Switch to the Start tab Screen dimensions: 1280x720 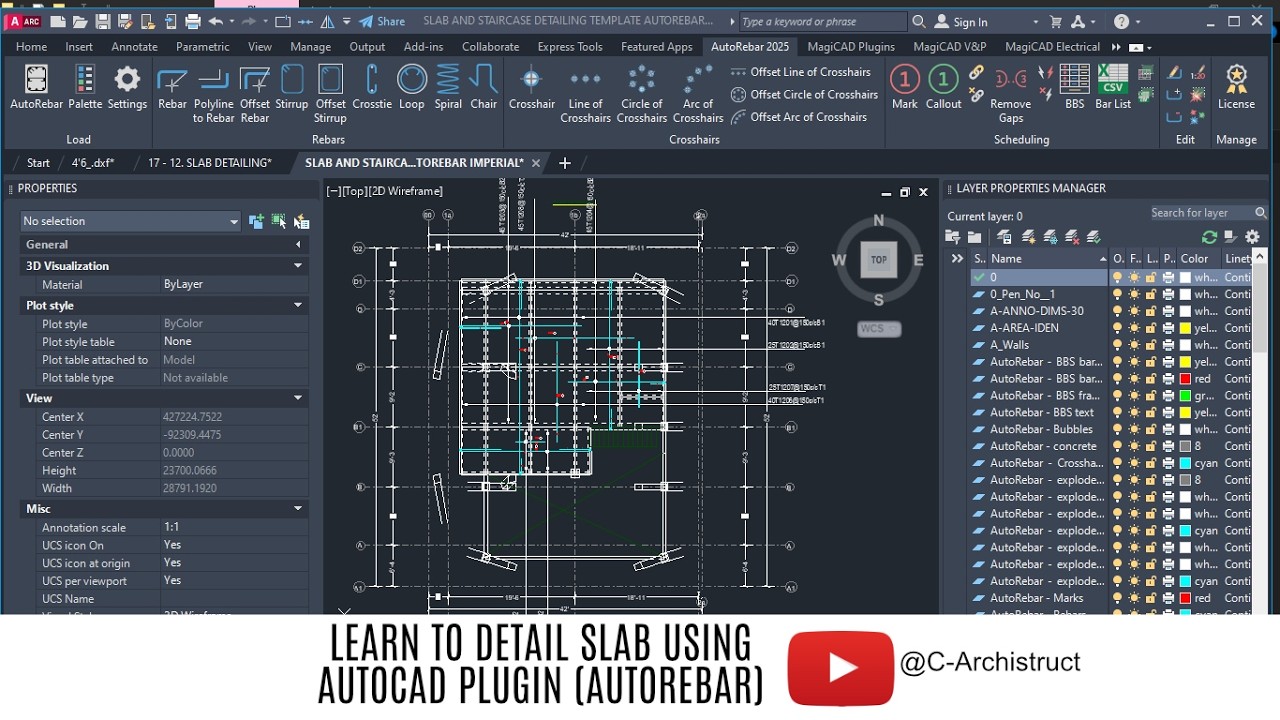(38, 163)
